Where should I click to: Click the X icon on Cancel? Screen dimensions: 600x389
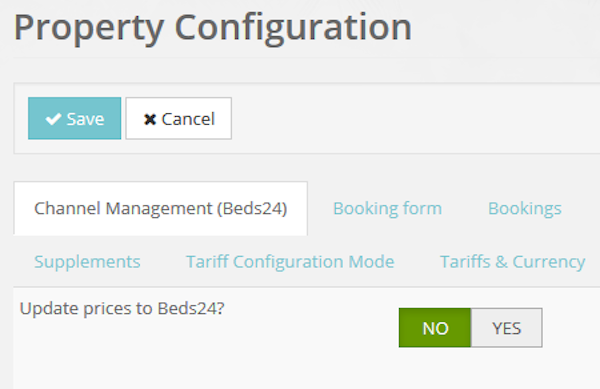click(150, 119)
